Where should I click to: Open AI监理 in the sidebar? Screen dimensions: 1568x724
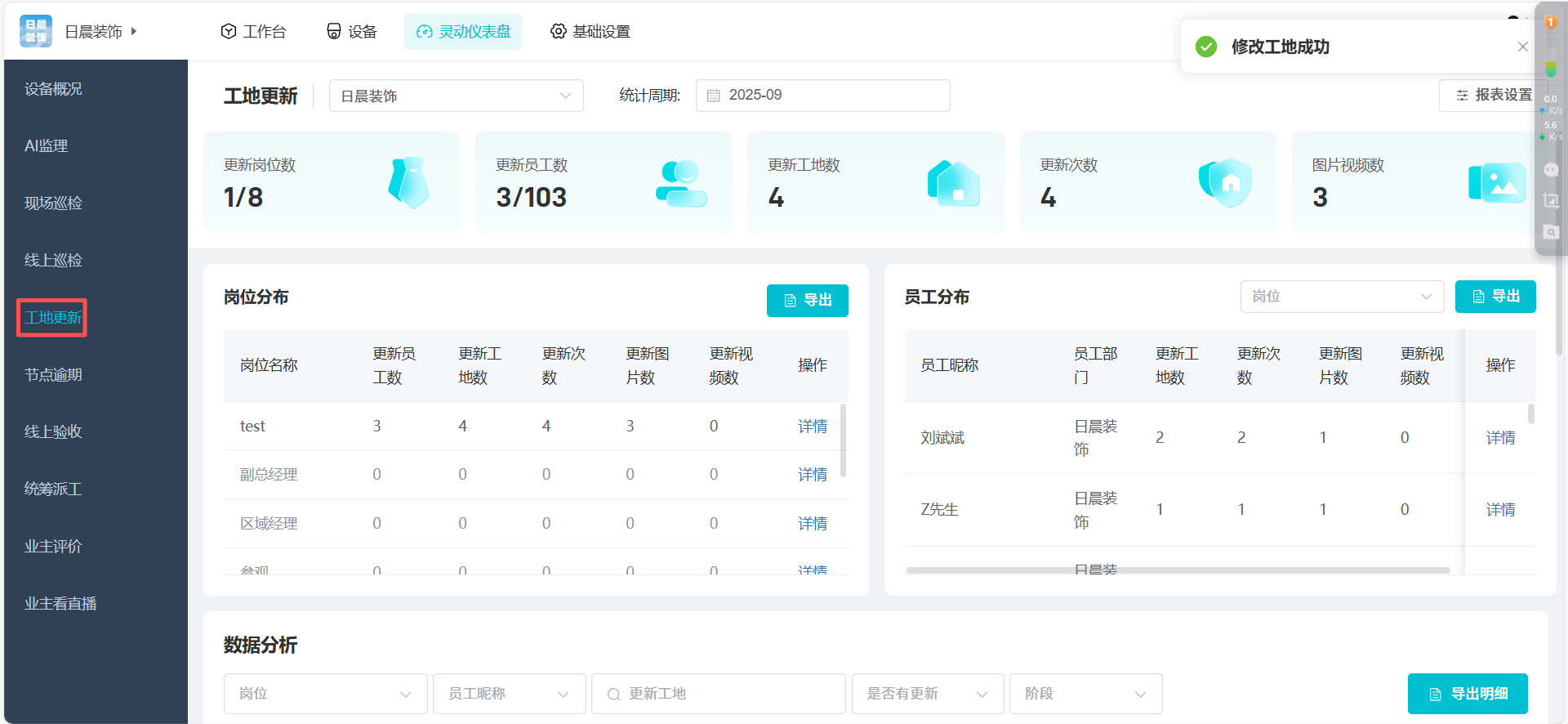46,145
